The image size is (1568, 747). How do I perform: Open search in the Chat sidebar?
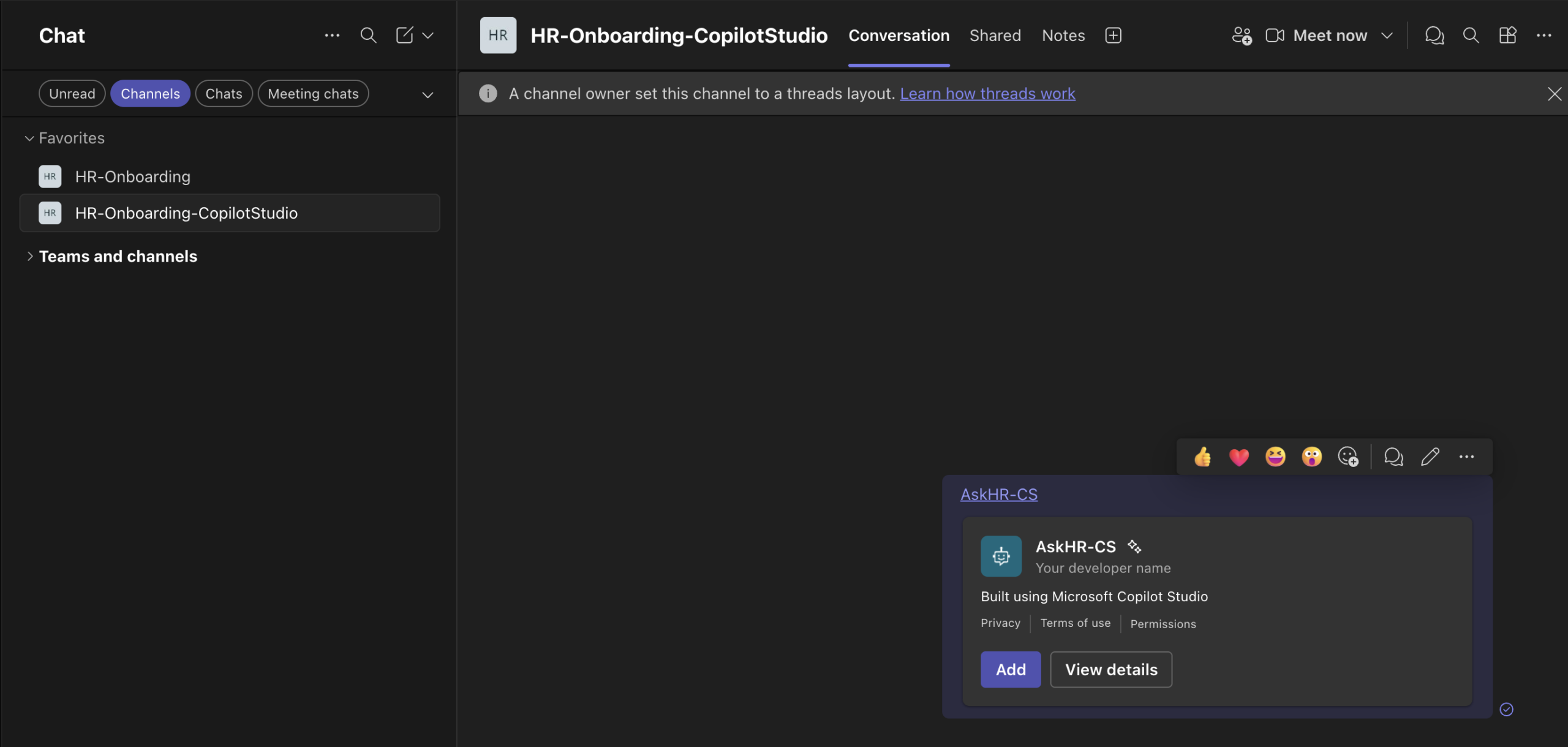point(369,35)
